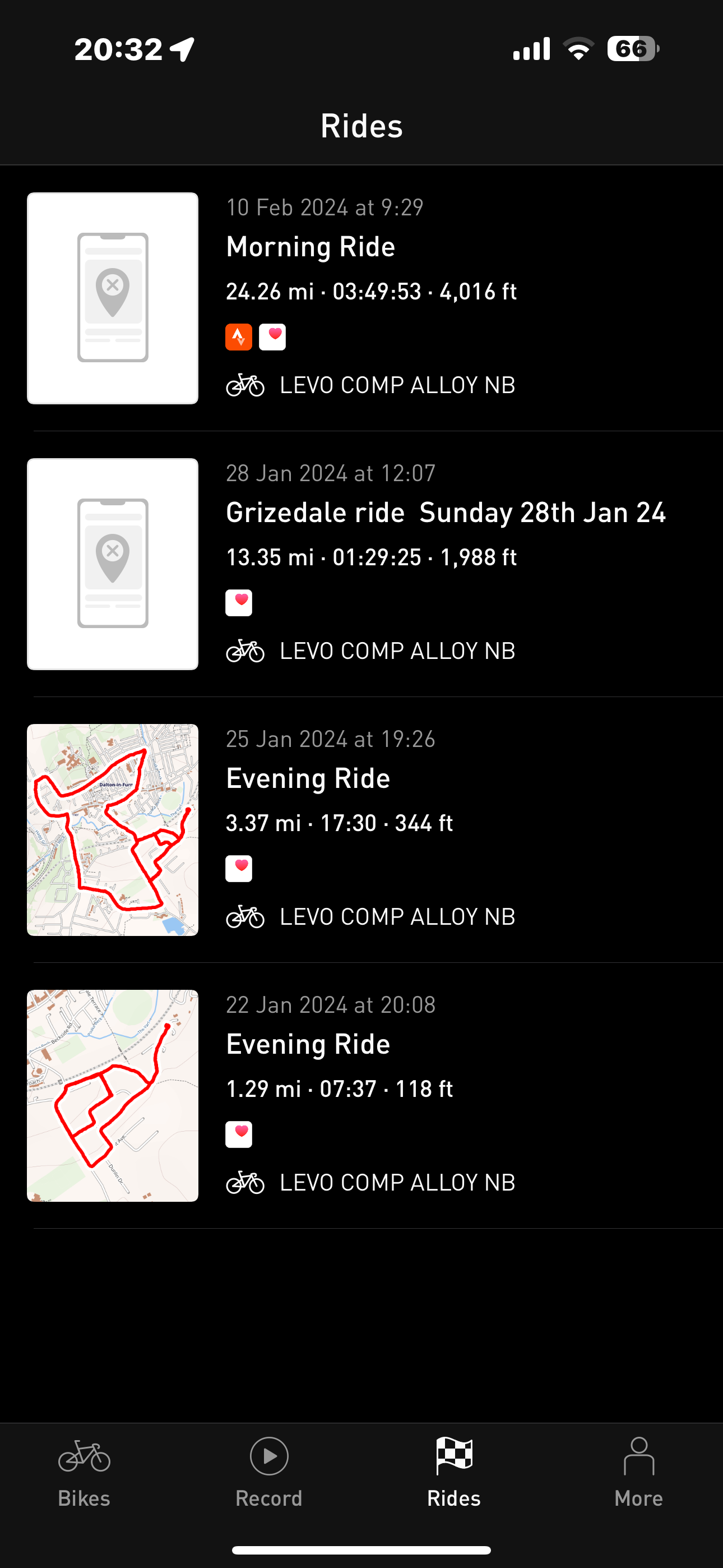Open Grizedale ride Sunday 28th Jan 24
The image size is (723, 1568).
pyautogui.click(x=446, y=513)
